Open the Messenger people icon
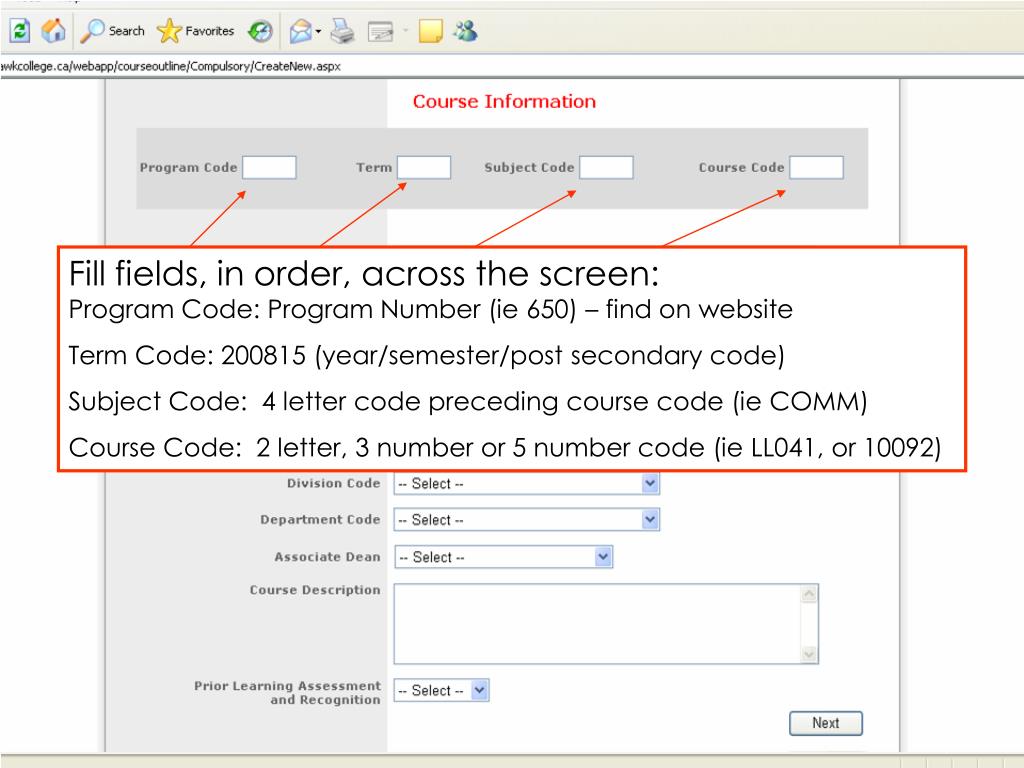The width and height of the screenshot is (1024, 768). tap(466, 30)
